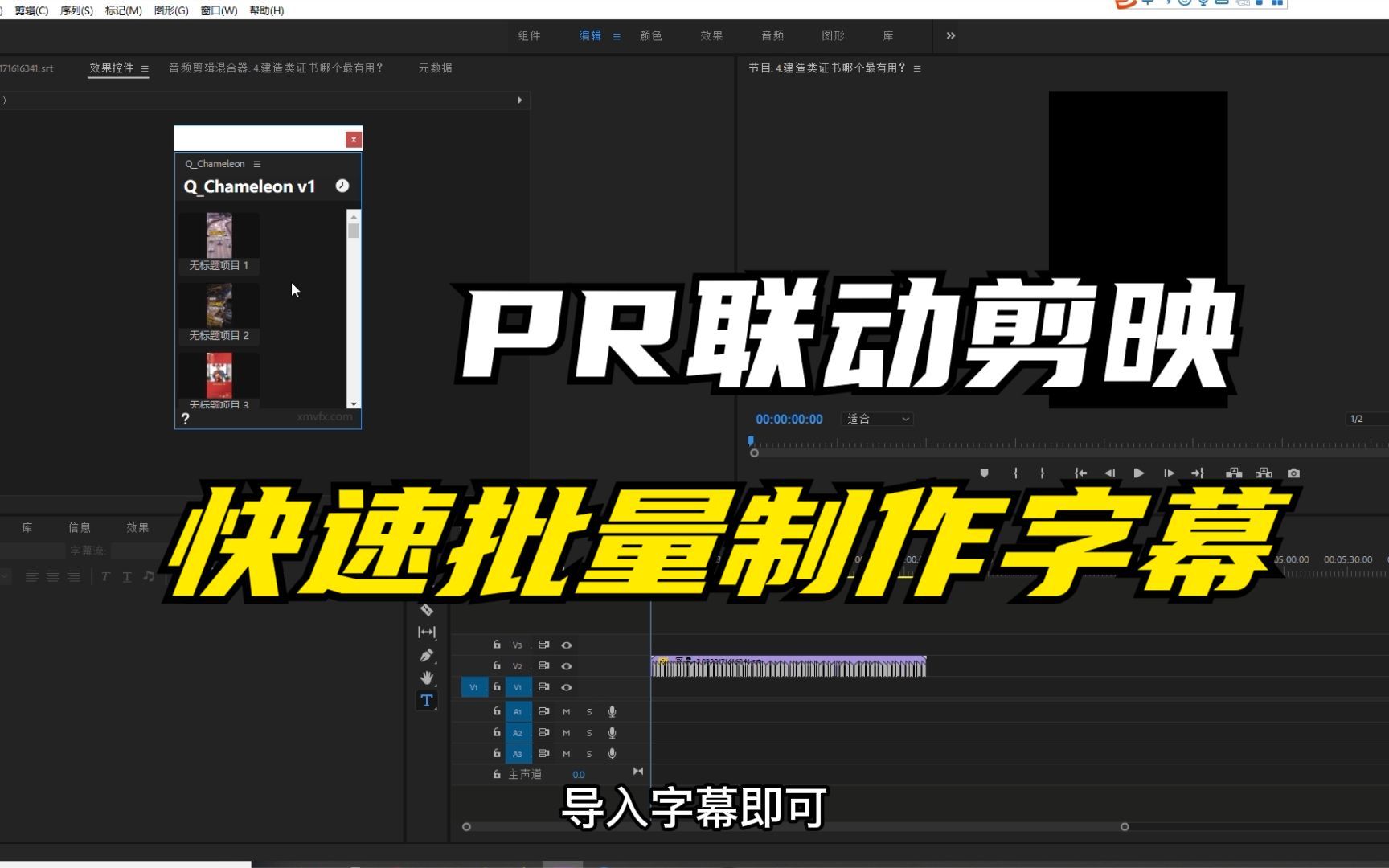Click voice-over record microphone on A1

click(612, 711)
